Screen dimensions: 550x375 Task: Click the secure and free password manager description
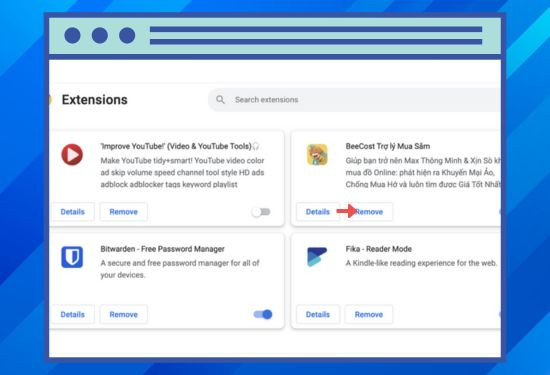[180, 269]
